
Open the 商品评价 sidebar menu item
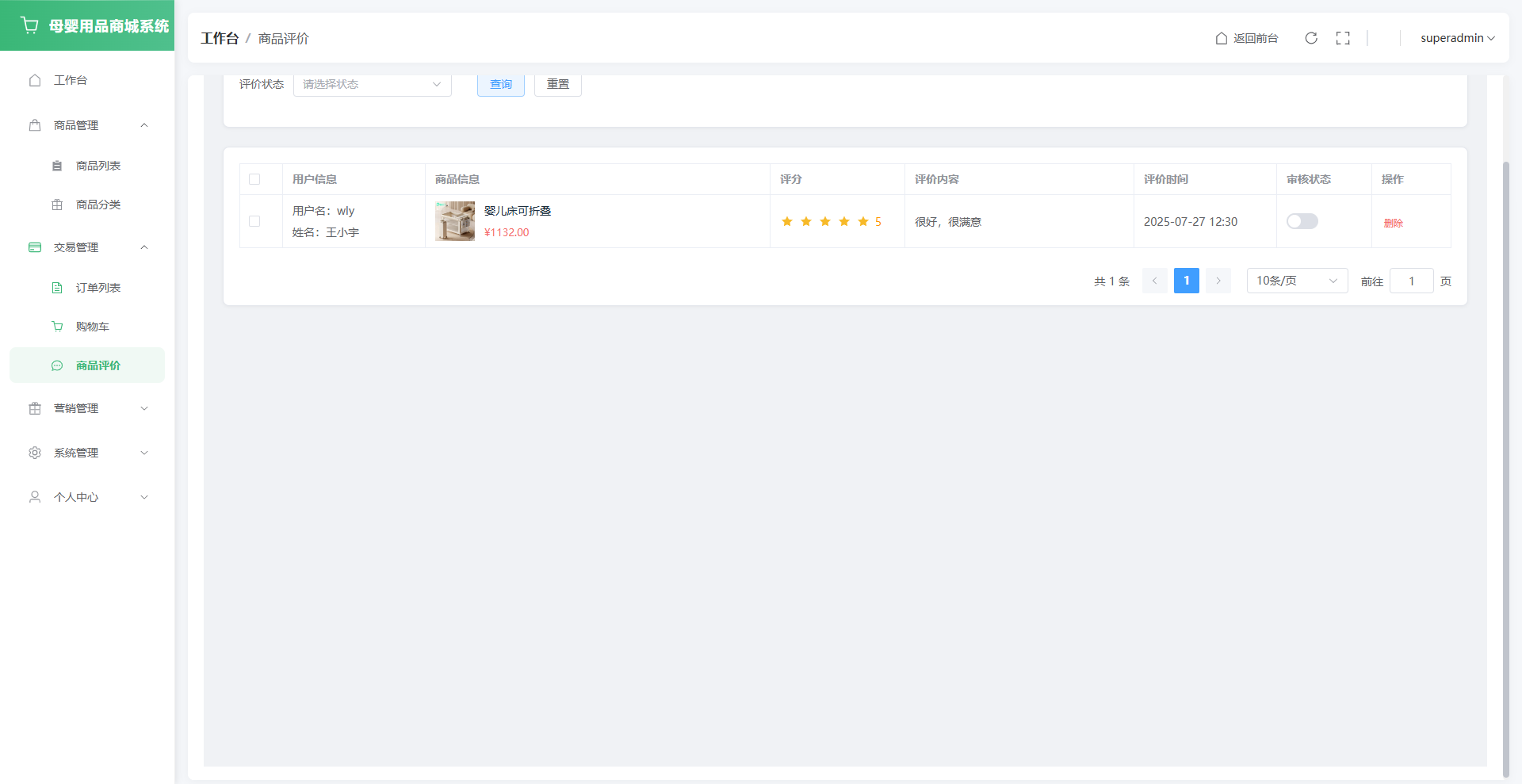[x=98, y=365]
